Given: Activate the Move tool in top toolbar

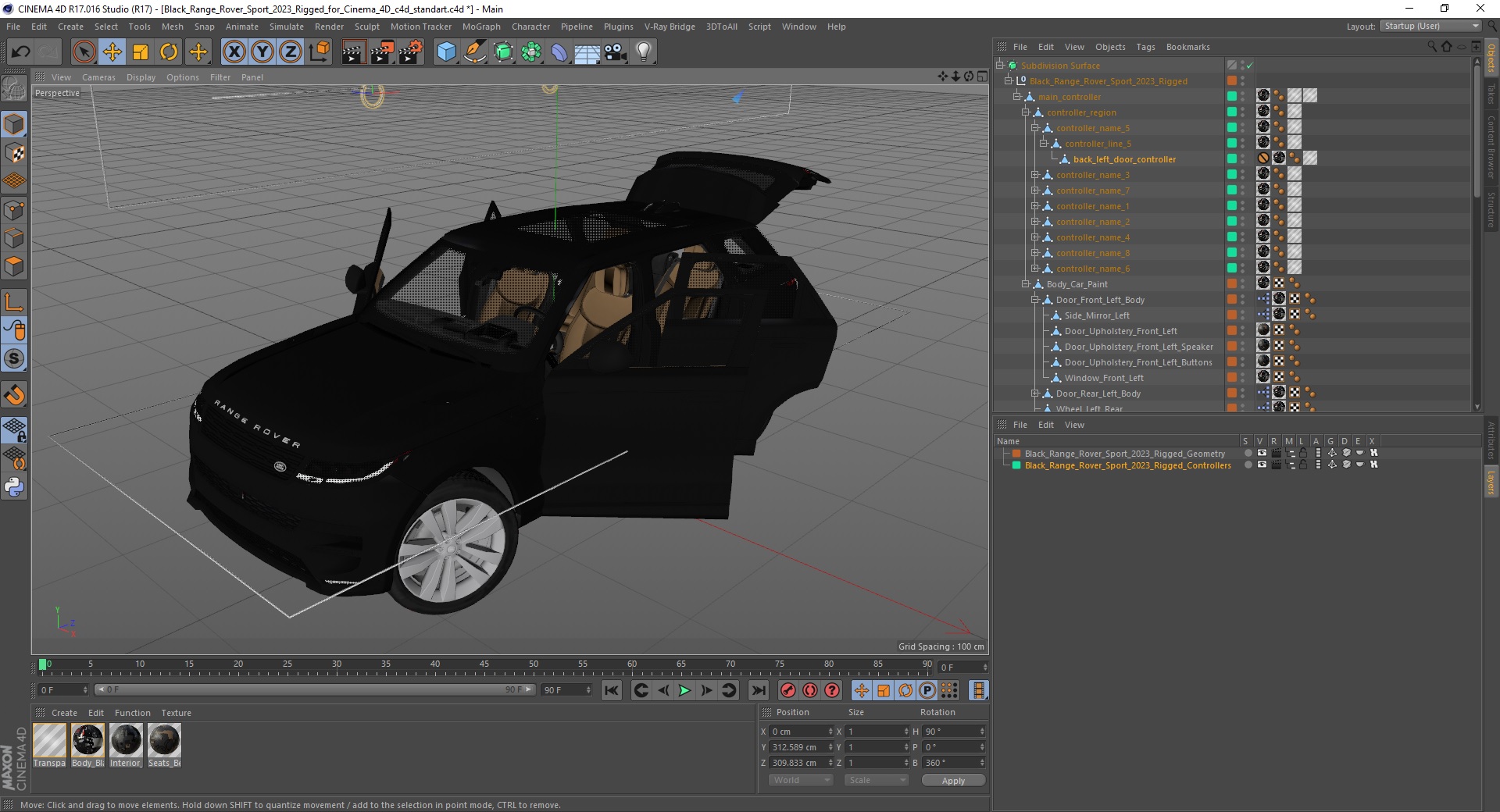Looking at the screenshot, I should [x=112, y=52].
